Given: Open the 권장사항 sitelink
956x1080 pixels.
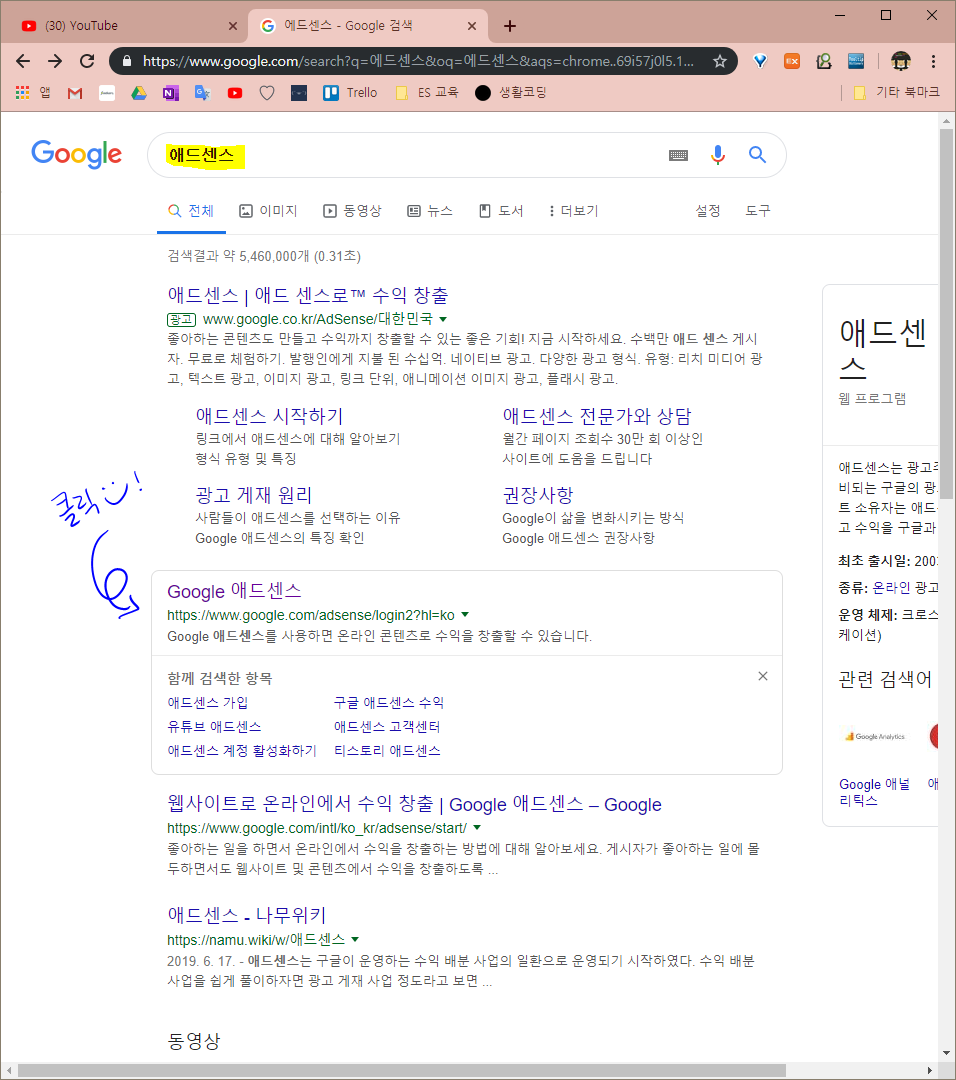Looking at the screenshot, I should point(537,495).
